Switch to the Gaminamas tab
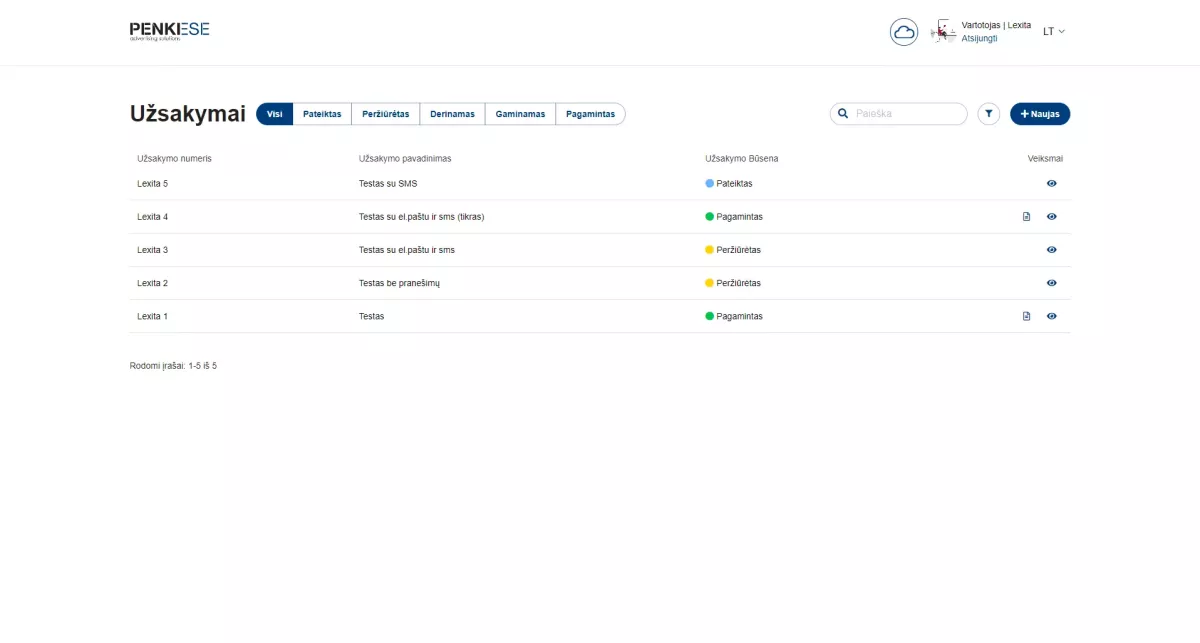The image size is (1200, 643). pos(520,114)
